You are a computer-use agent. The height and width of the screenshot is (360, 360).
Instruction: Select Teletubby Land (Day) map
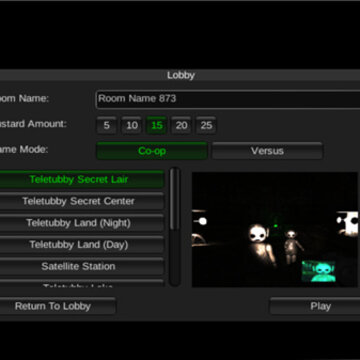click(82, 245)
